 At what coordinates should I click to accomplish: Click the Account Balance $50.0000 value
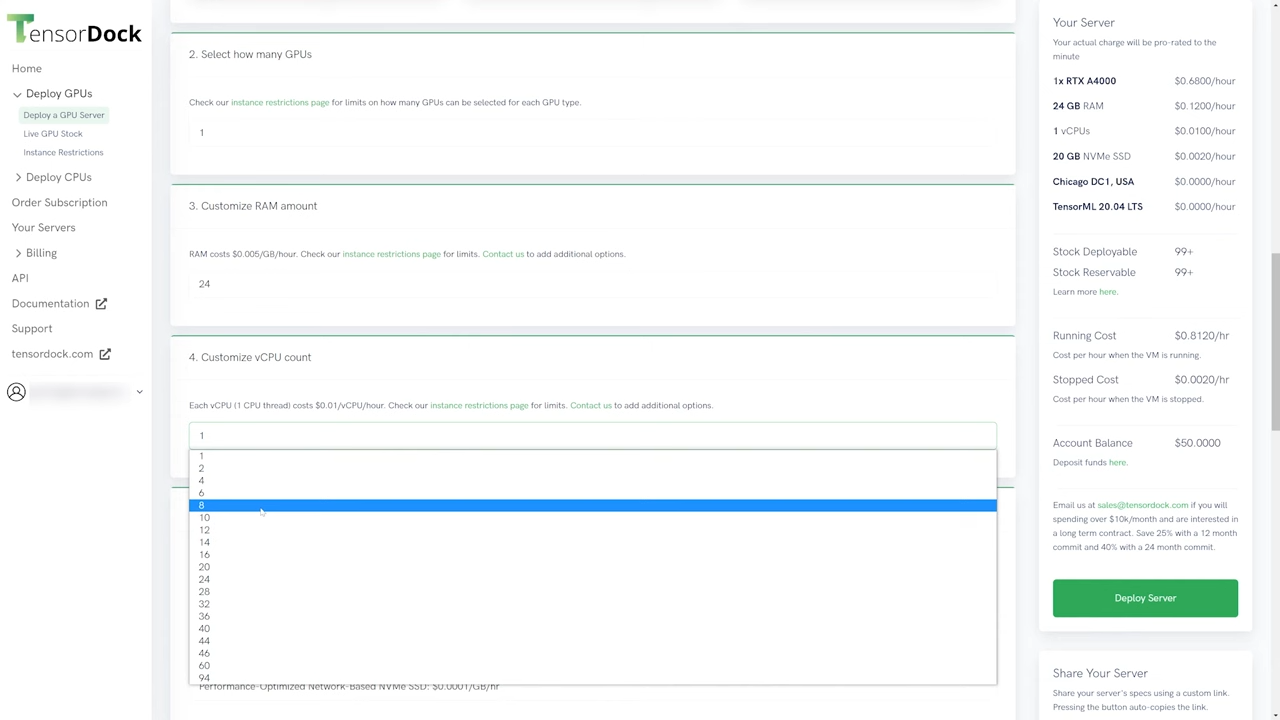point(1197,443)
